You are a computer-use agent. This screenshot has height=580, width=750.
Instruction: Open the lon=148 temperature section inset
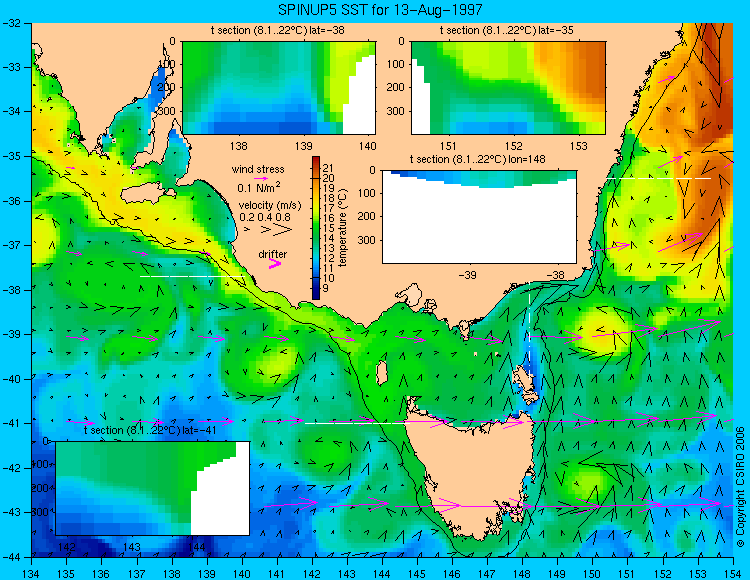pos(479,217)
